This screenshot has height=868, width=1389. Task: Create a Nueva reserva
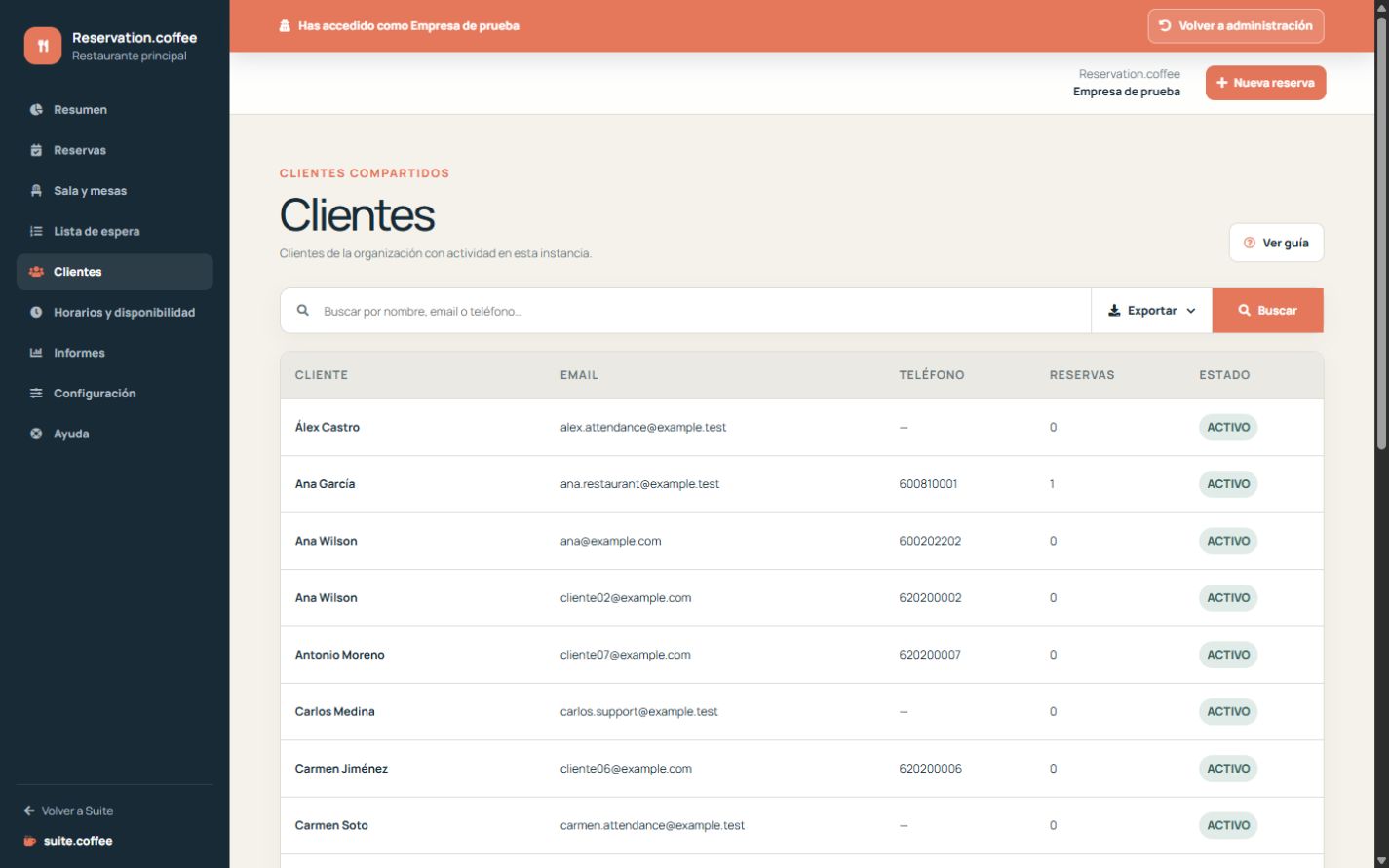1265,83
